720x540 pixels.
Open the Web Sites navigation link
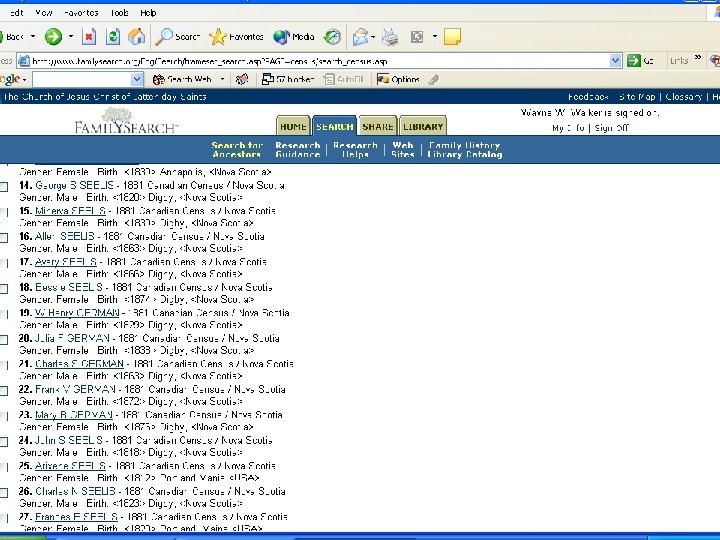click(403, 150)
